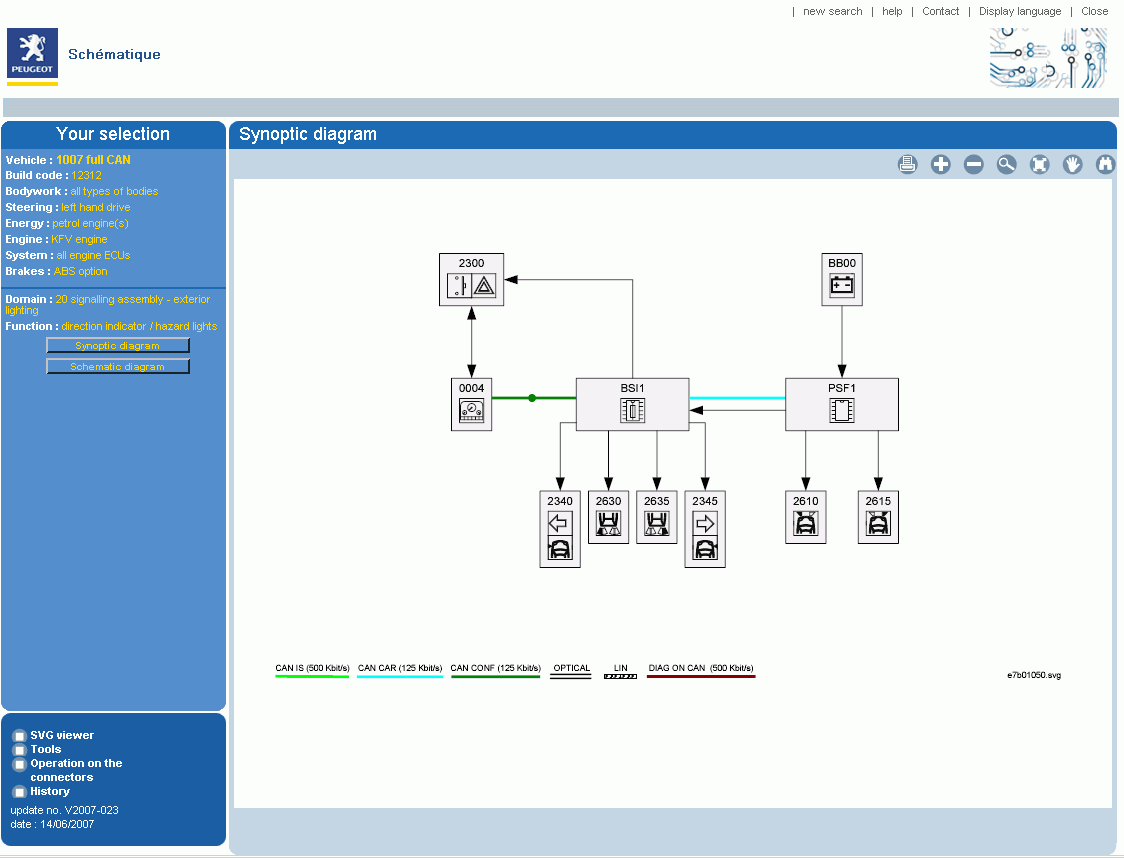The image size is (1124, 858).
Task: Open the Contact link
Action: click(940, 11)
